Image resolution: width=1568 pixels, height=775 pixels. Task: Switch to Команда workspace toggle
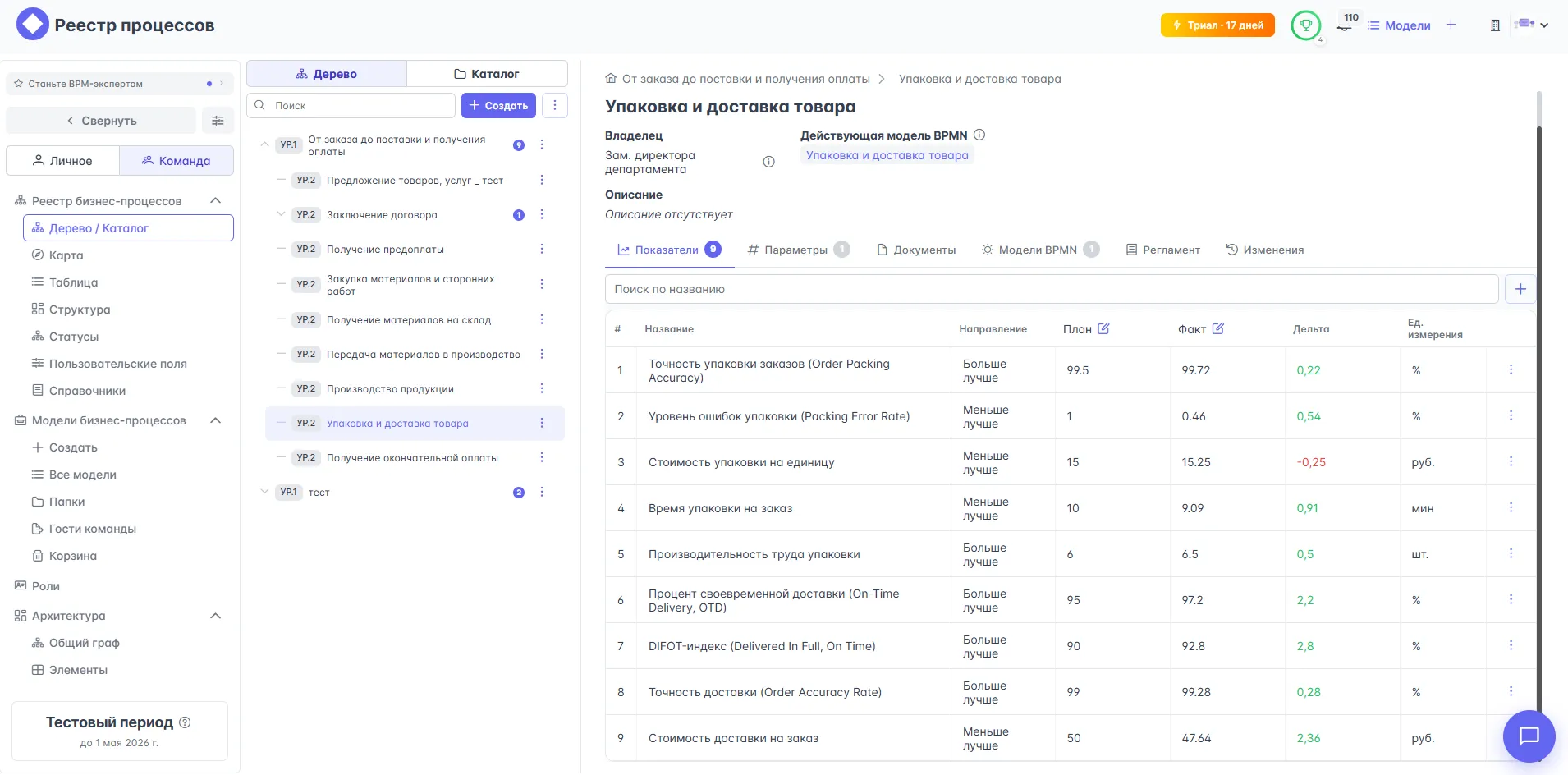pyautogui.click(x=177, y=161)
